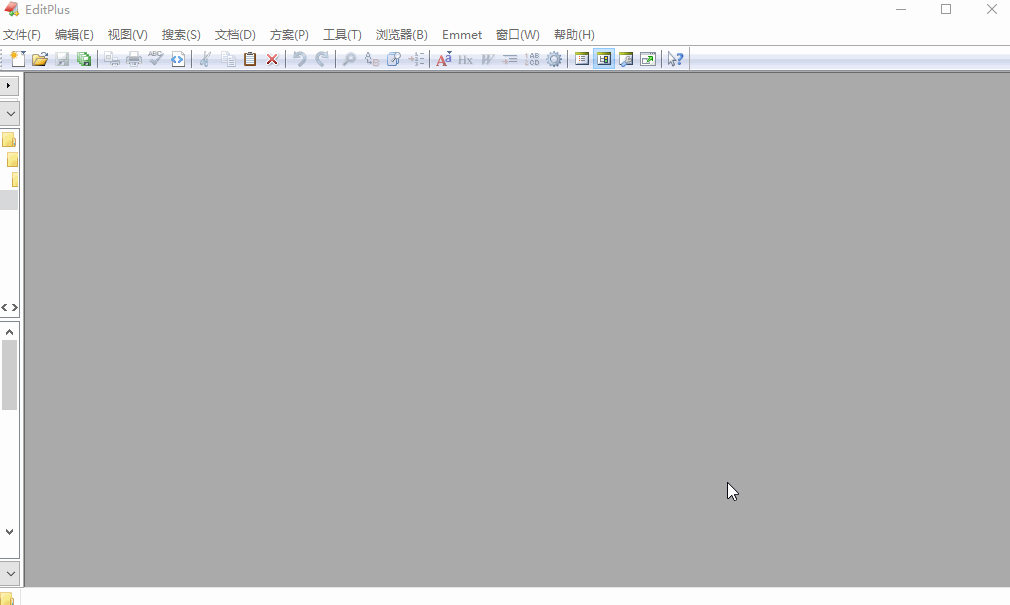
Task: Click the context Help arrow icon
Action: tap(676, 59)
